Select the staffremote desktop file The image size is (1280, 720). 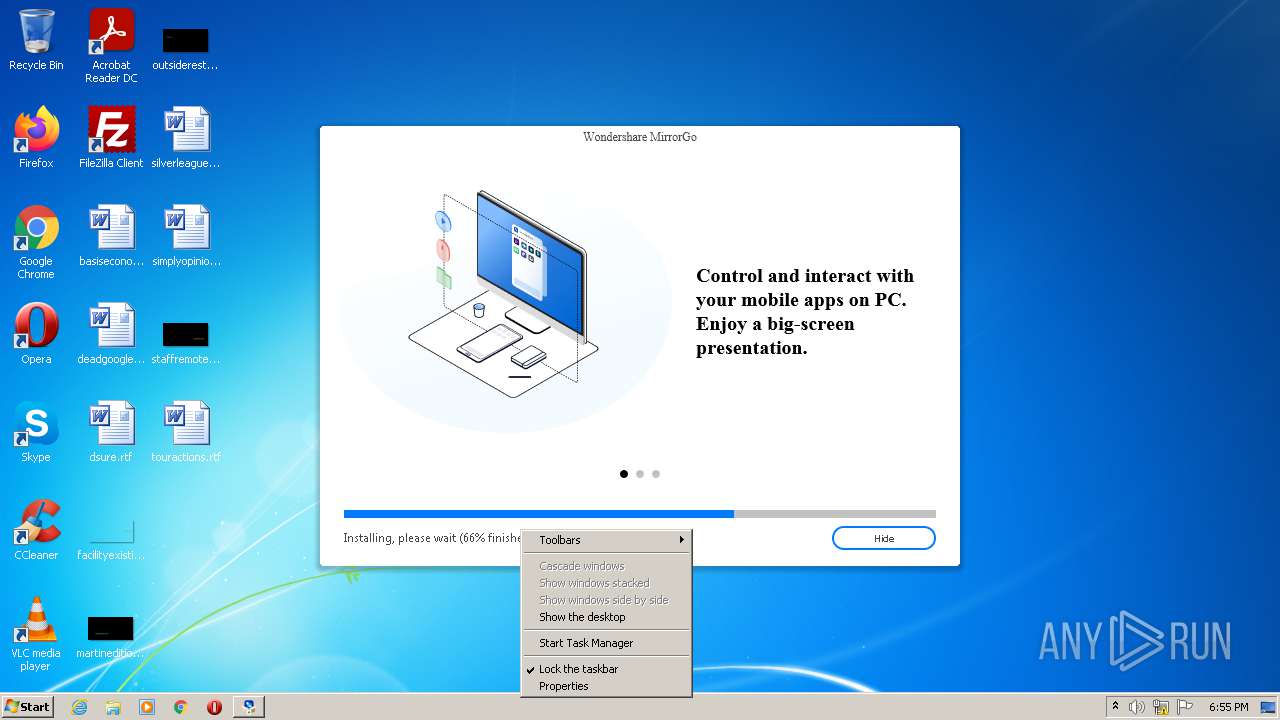(x=186, y=343)
